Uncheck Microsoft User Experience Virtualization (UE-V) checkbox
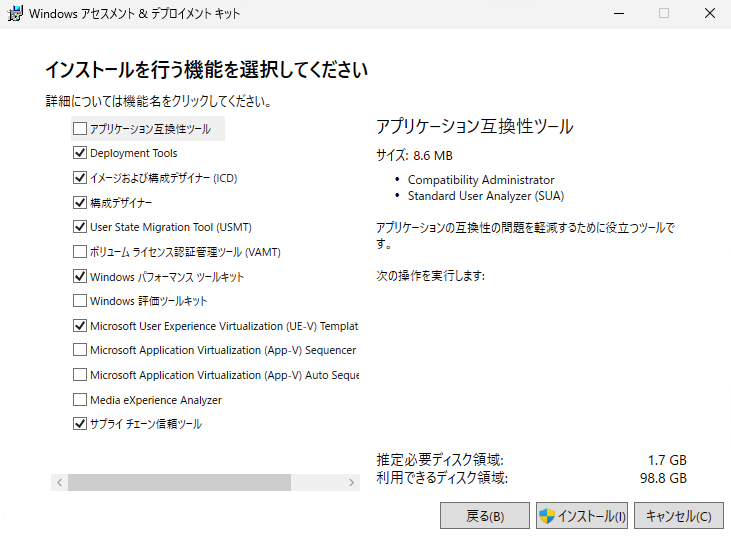 point(80,325)
